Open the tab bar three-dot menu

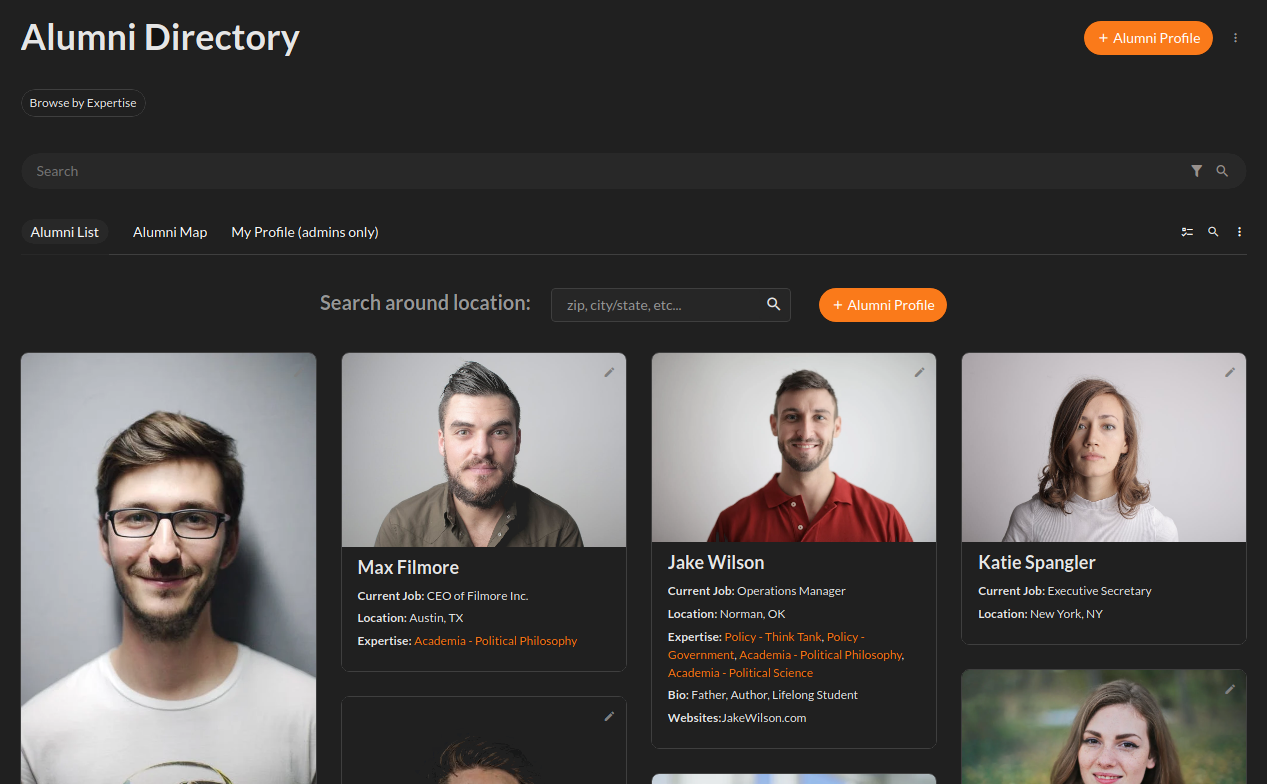[1239, 232]
